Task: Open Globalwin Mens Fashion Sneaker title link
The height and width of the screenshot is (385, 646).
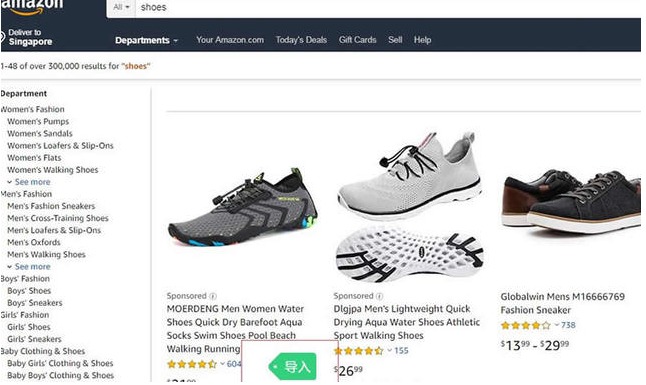Action: (562, 303)
